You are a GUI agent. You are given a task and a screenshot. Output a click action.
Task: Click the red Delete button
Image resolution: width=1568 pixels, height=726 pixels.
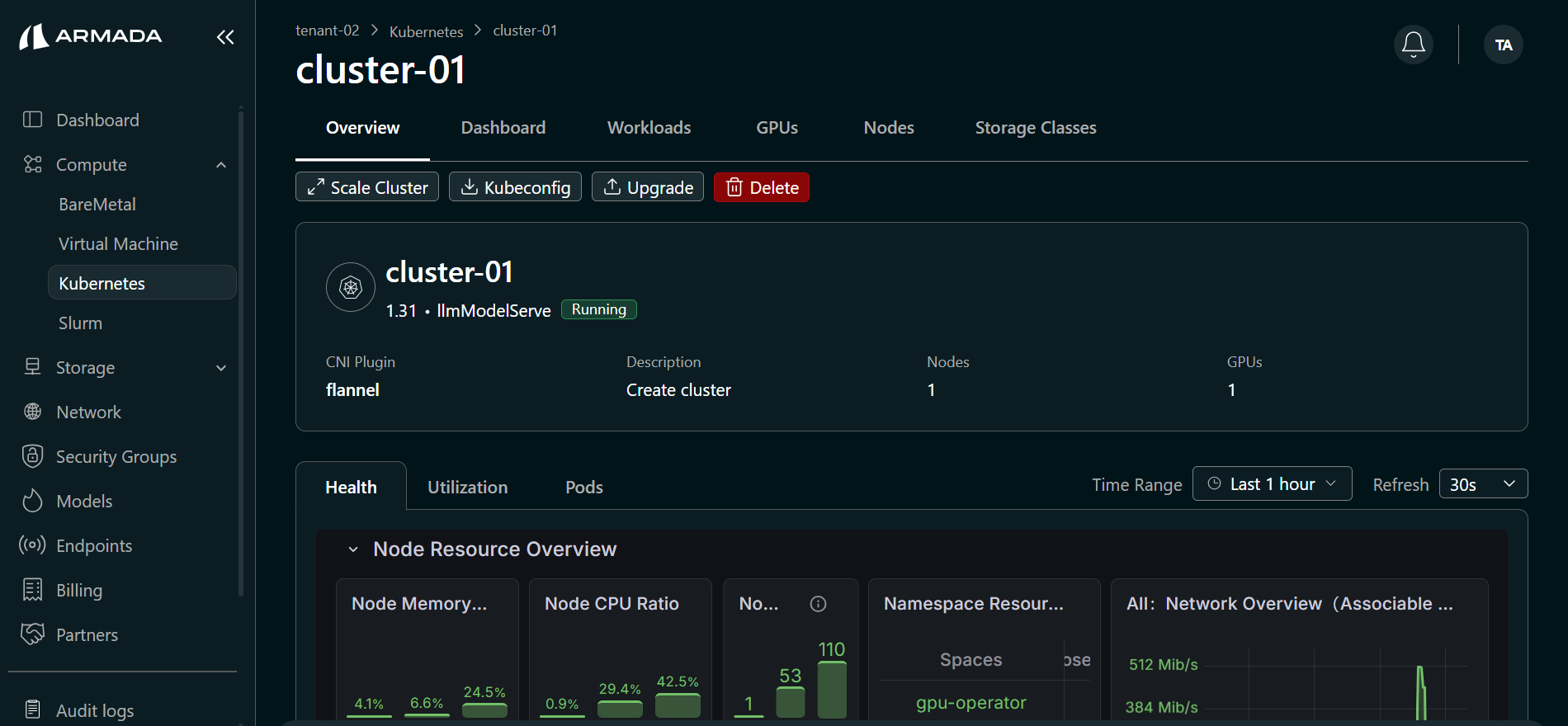761,187
